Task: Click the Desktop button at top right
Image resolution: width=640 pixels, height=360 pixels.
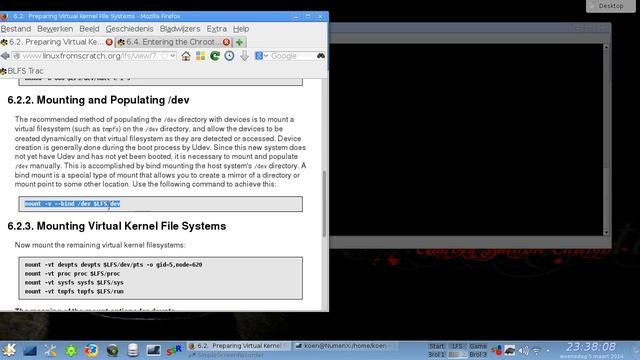Action: [x=611, y=6]
